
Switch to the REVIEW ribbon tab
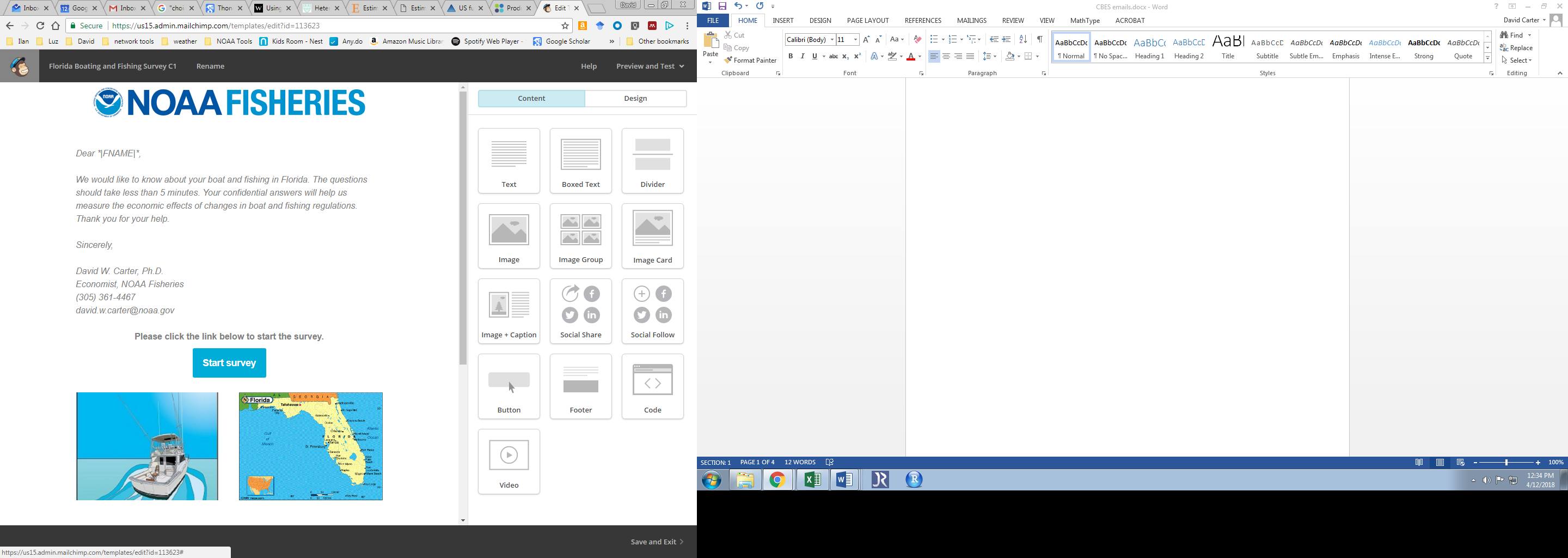tap(1013, 21)
